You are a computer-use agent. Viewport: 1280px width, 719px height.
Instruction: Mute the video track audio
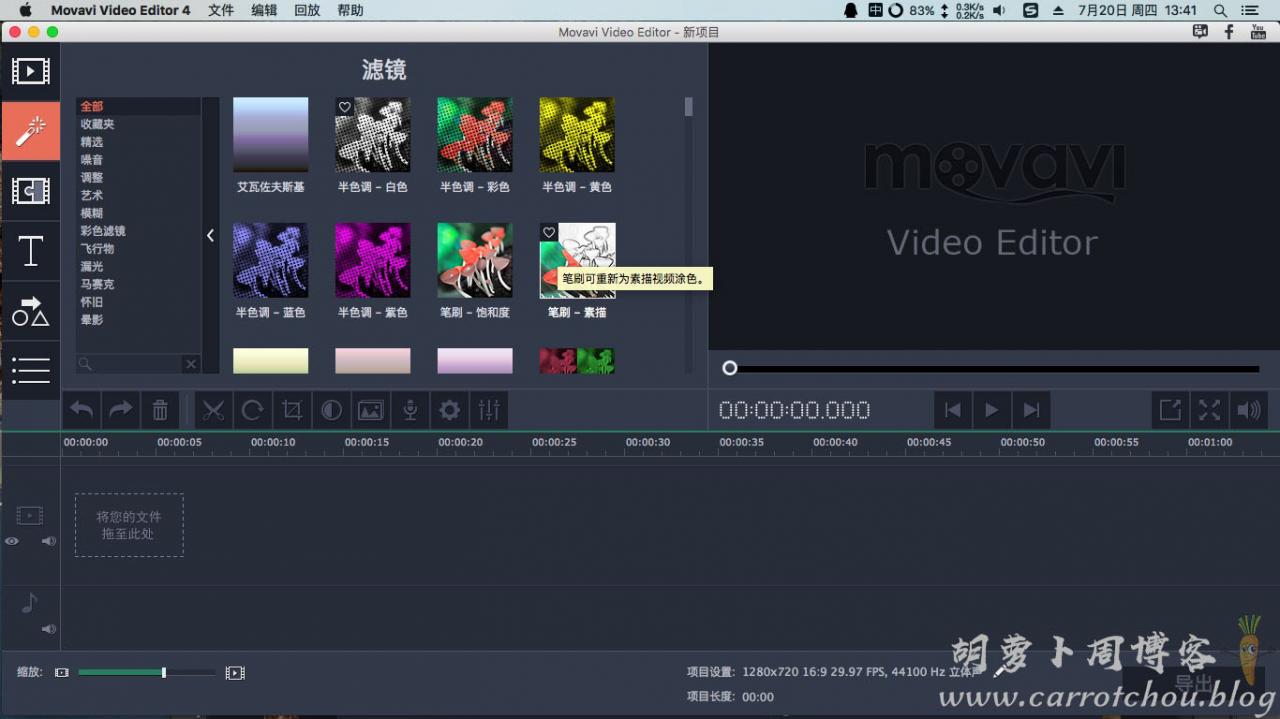point(48,541)
